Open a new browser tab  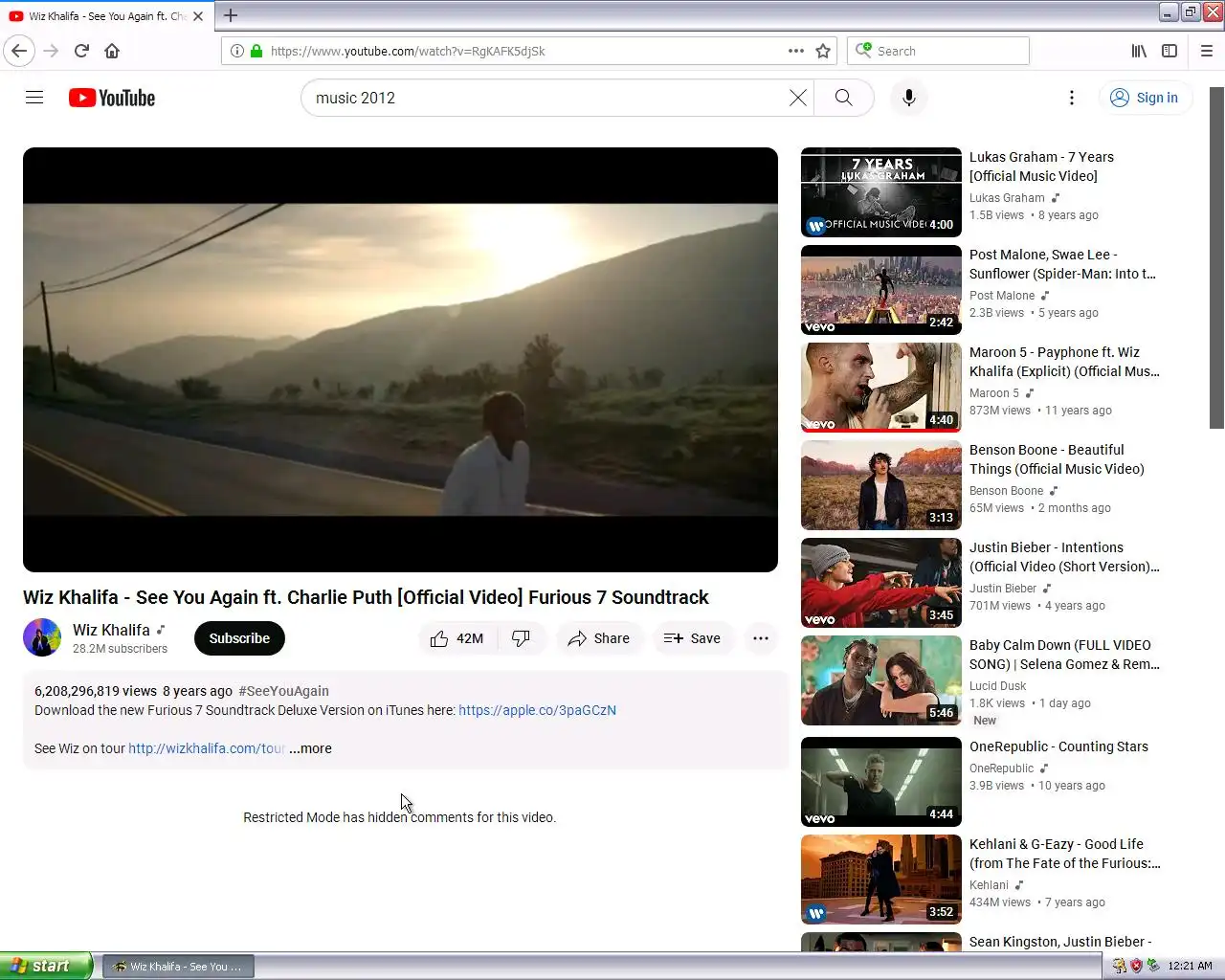(x=231, y=15)
